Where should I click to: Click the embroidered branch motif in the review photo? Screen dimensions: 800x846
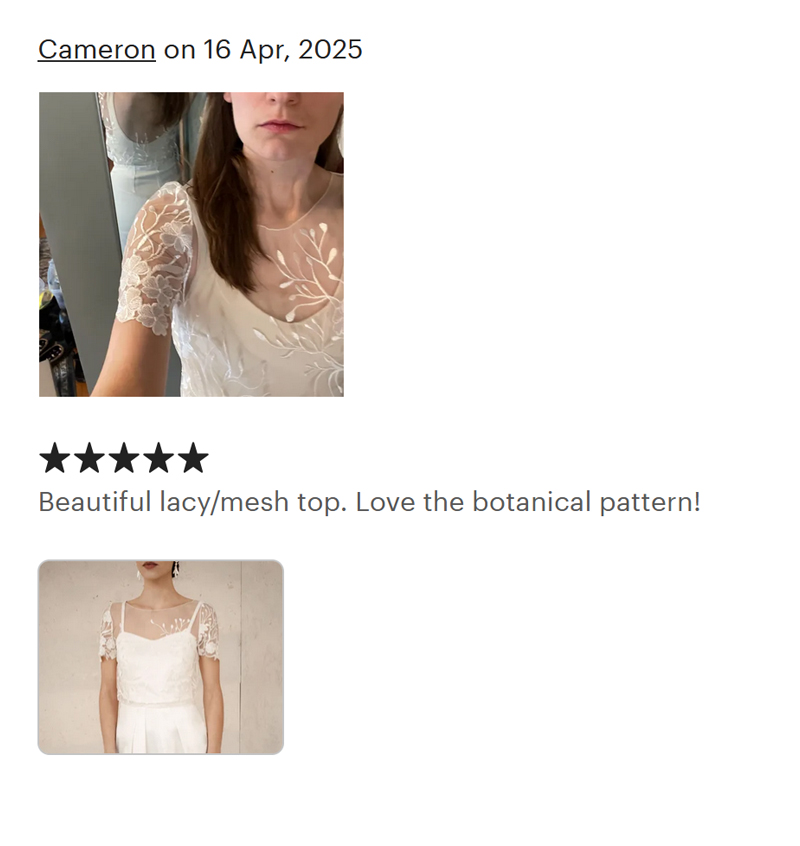point(308,262)
